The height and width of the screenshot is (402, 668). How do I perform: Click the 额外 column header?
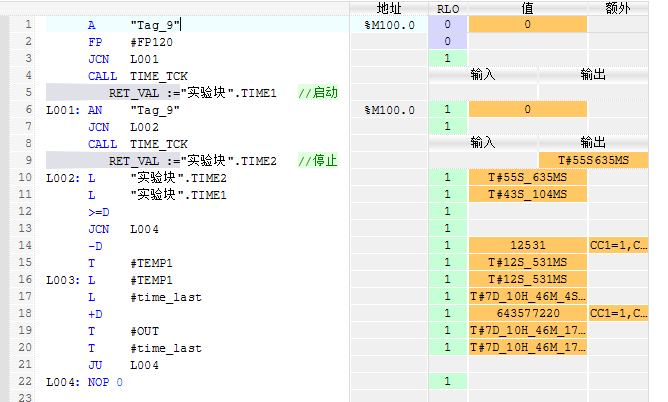coord(617,8)
